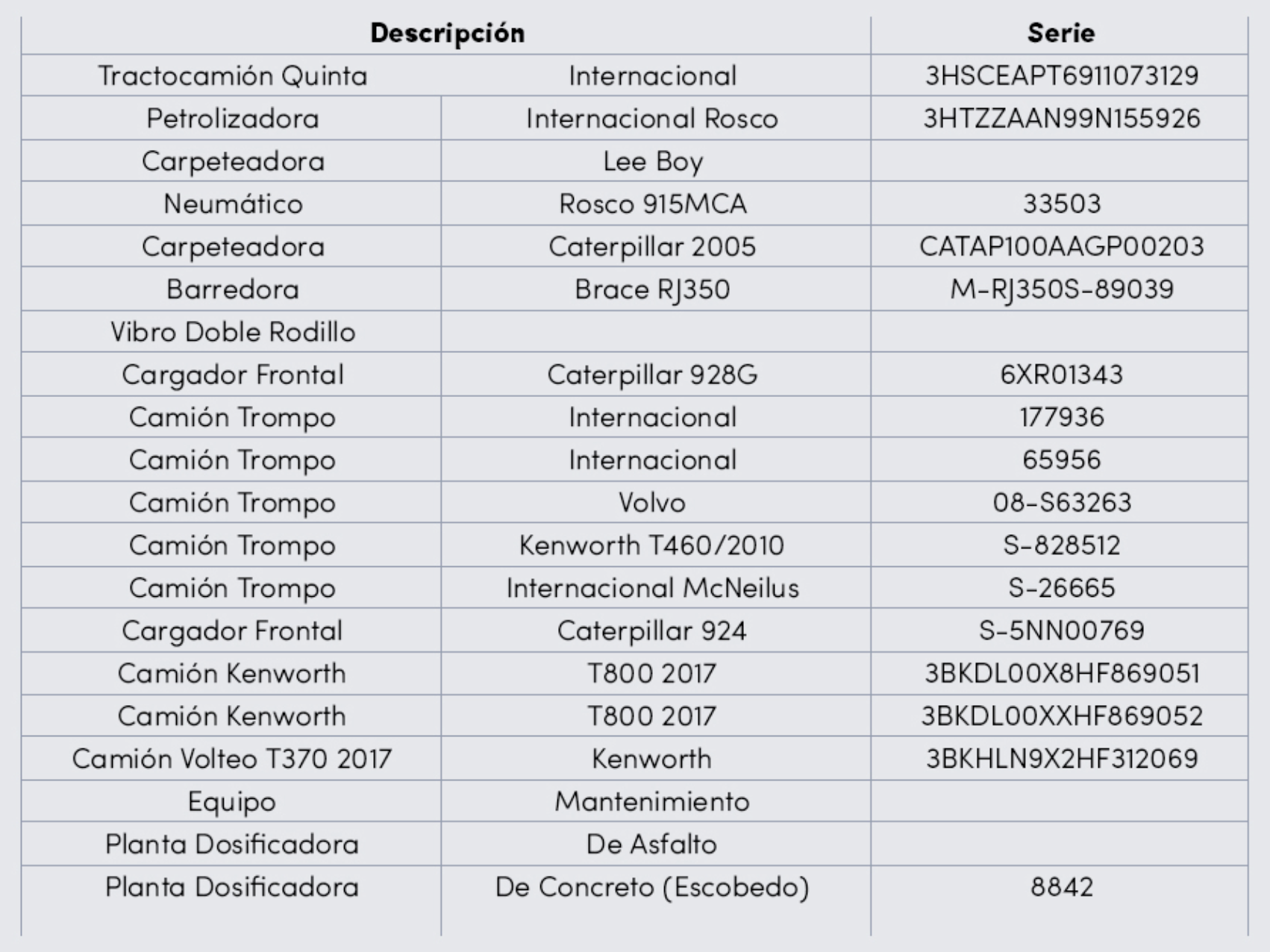1270x952 pixels.
Task: Click the Lee Boy cell
Action: [x=653, y=162]
